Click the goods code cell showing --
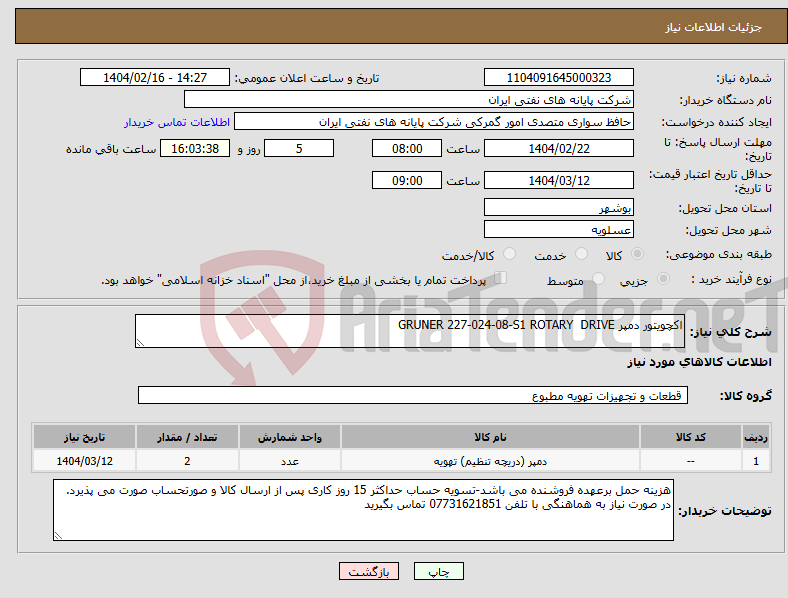Viewport: 788px width, 598px height. coord(691,461)
